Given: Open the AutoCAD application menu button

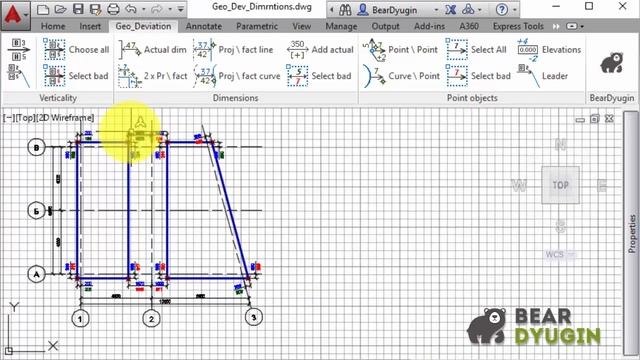Looking at the screenshot, I should [x=16, y=15].
